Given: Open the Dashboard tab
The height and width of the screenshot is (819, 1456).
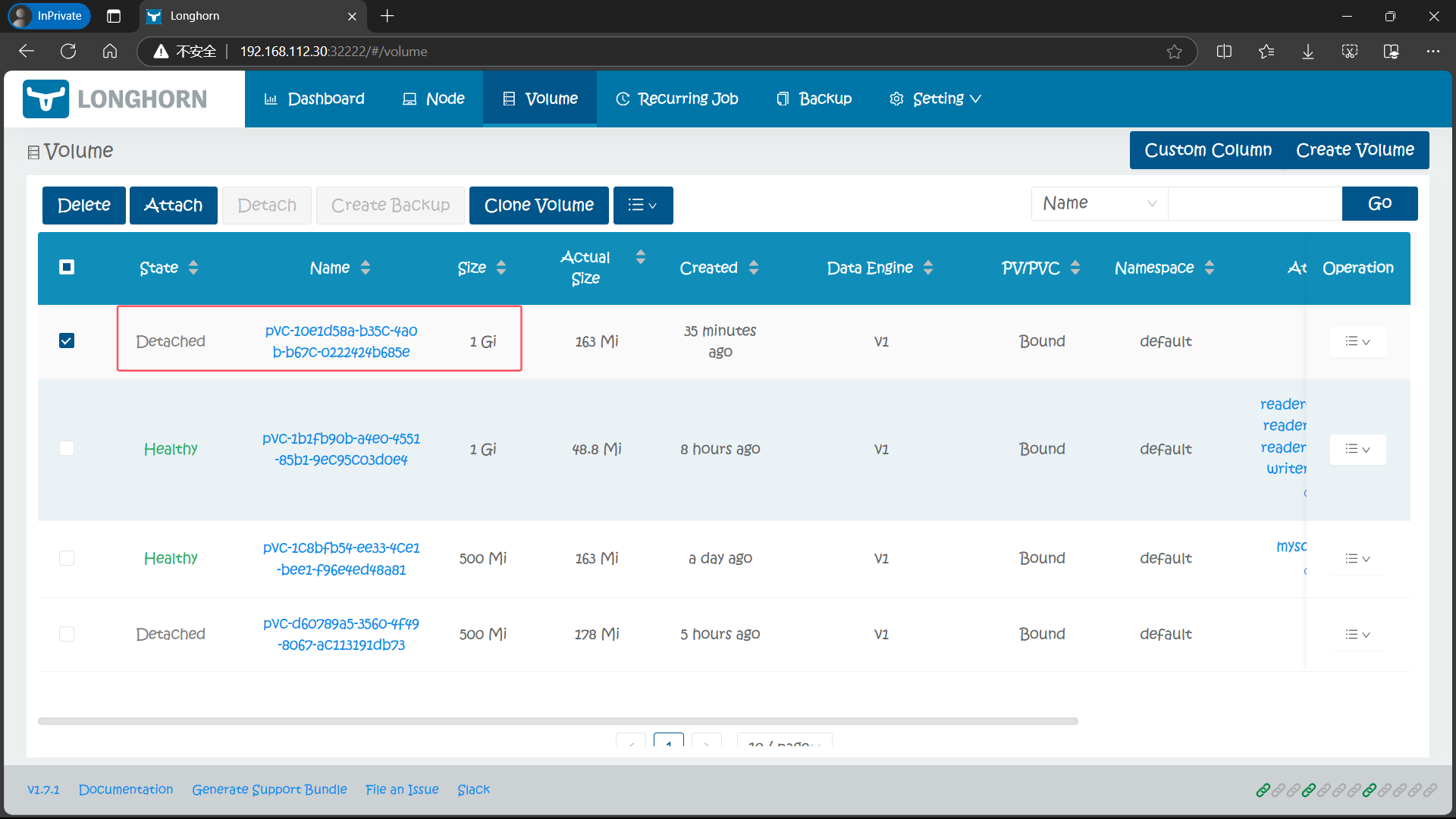Looking at the screenshot, I should point(314,99).
